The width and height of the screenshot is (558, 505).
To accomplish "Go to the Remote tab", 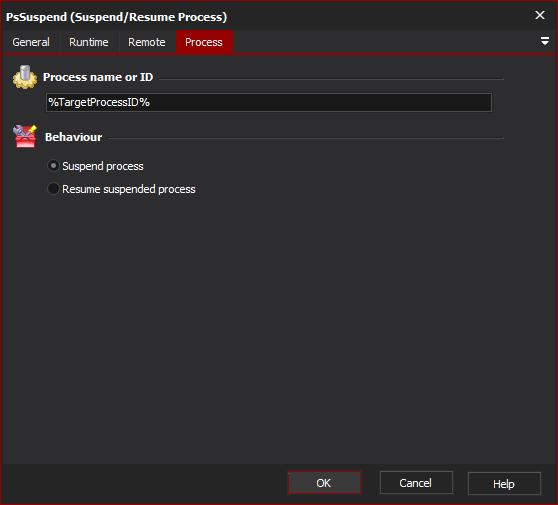I will [147, 42].
